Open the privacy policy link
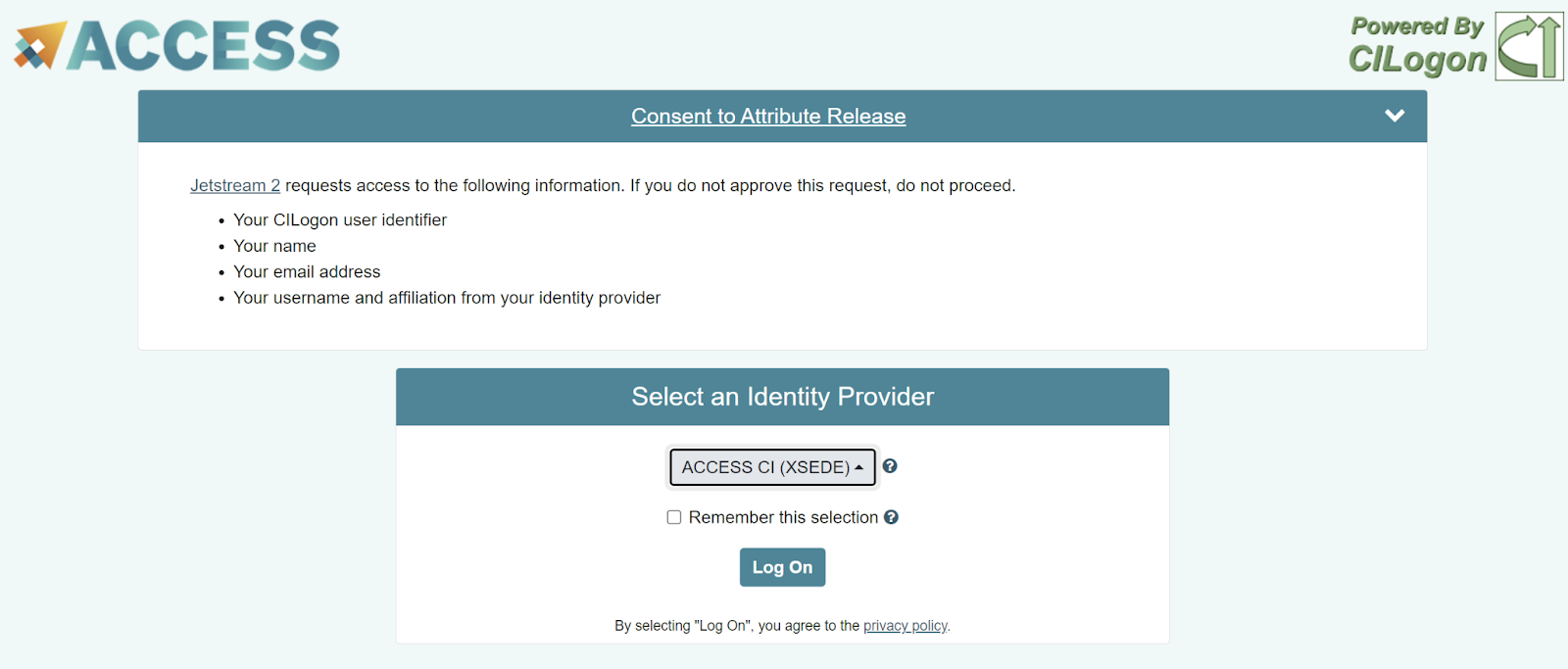This screenshot has width=1568, height=669. tap(906, 626)
